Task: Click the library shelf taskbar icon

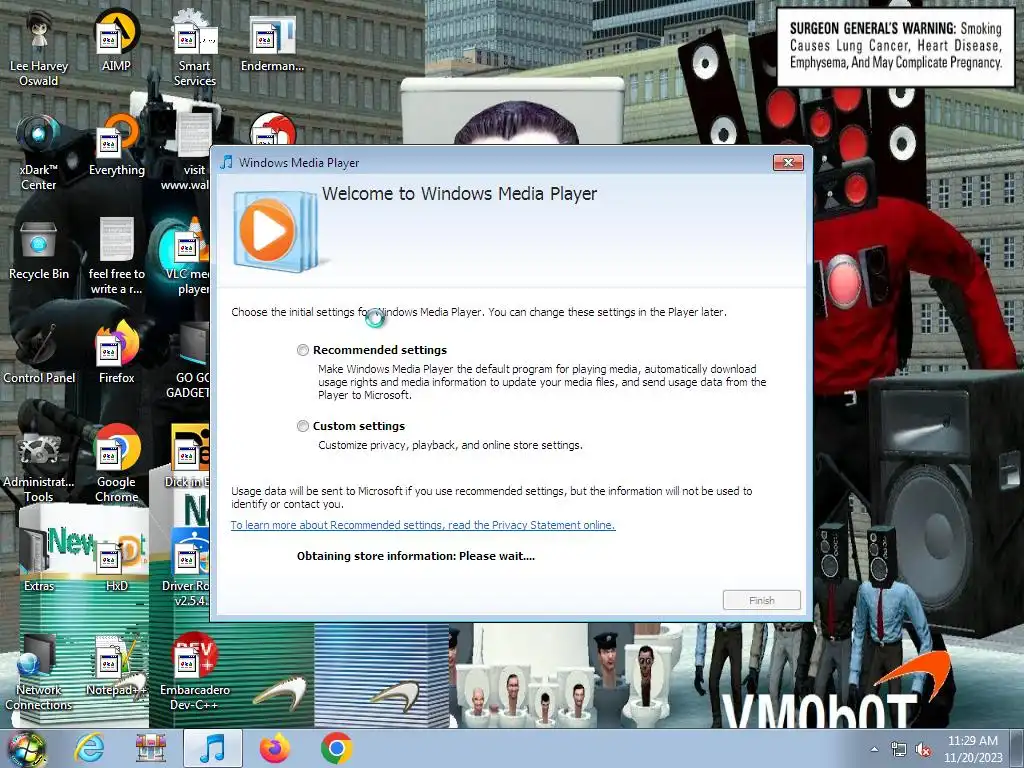Action: (150, 748)
